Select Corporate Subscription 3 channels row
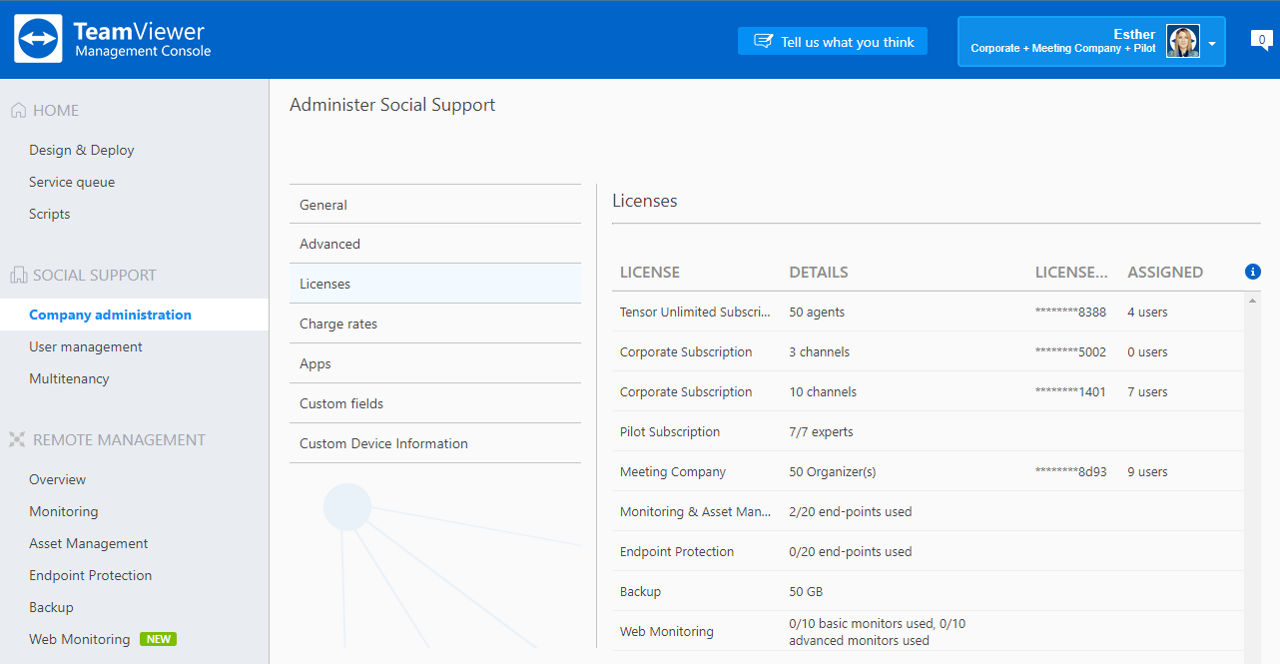Screen dimensions: 1280x664 pos(928,352)
